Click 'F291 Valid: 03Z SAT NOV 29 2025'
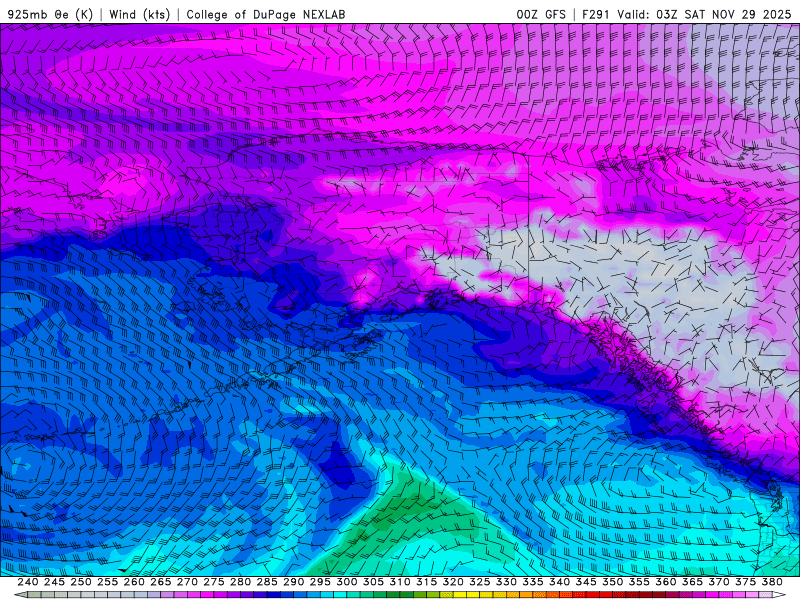Image resolution: width=800 pixels, height=600 pixels. 687,15
